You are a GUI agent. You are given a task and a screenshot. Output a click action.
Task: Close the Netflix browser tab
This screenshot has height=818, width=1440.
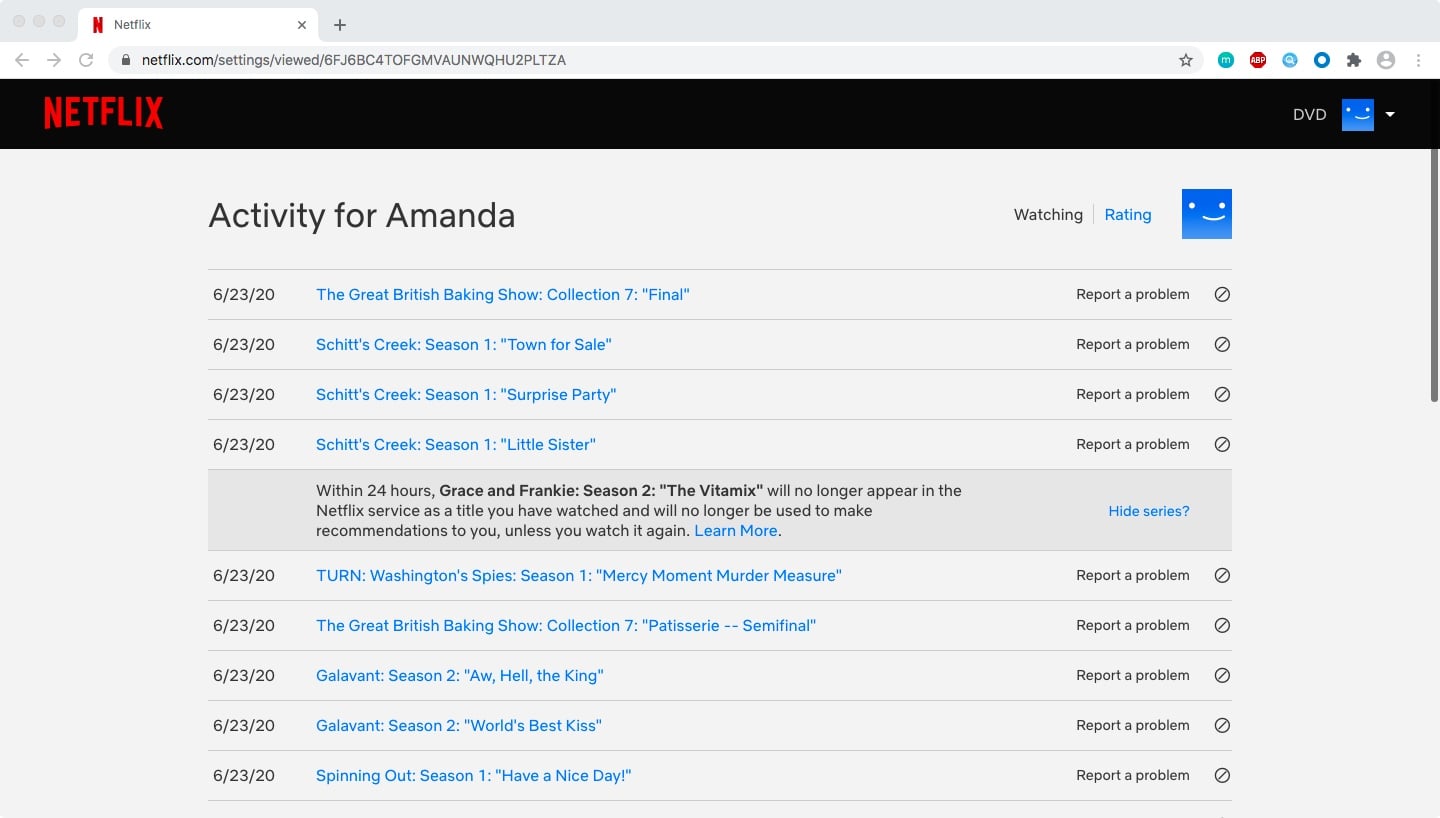pos(302,24)
